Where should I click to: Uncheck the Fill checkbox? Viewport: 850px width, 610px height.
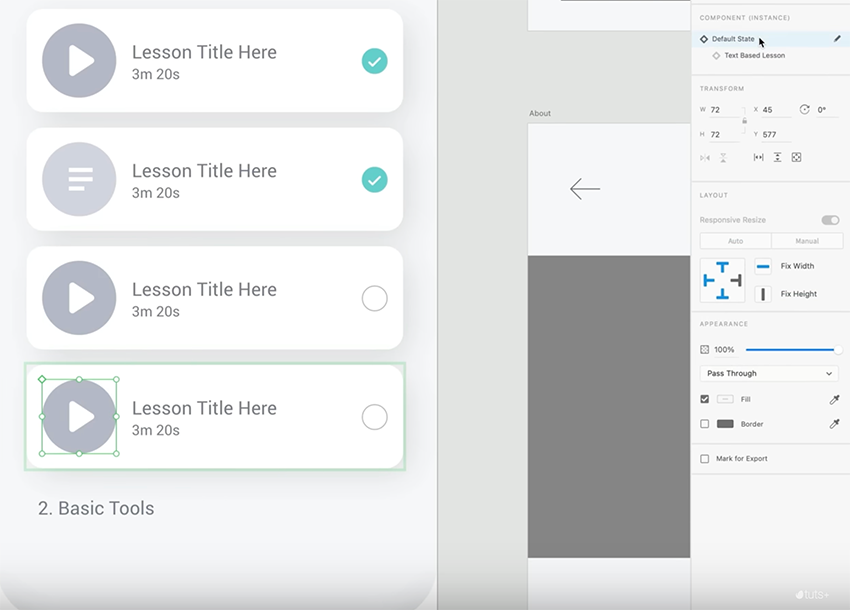[x=705, y=399]
